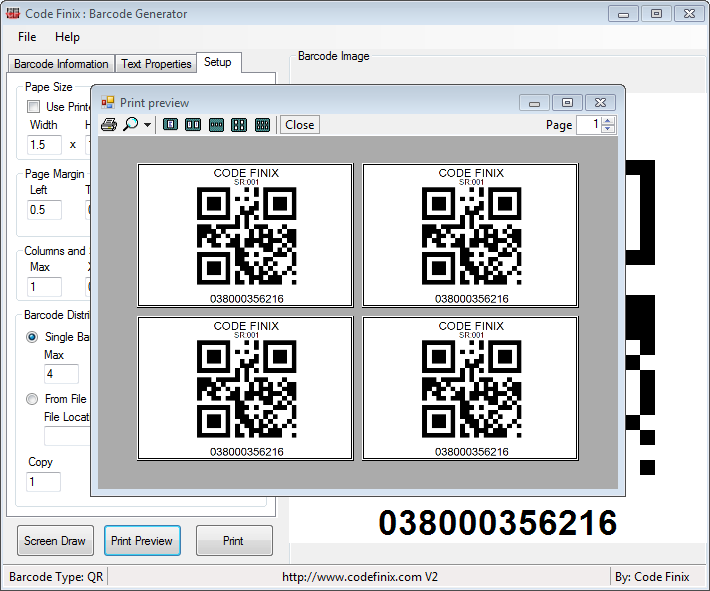Close the print preview with Close button
The height and width of the screenshot is (591, 710).
point(300,125)
